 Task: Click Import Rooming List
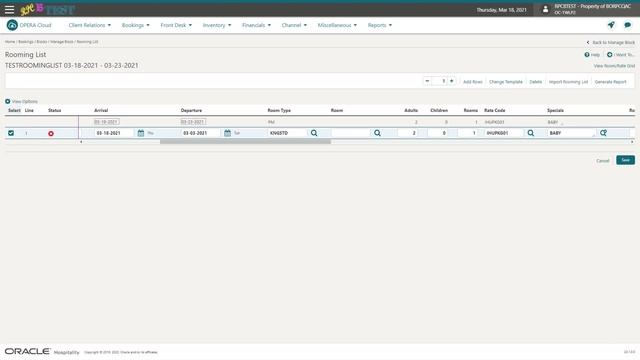point(568,82)
